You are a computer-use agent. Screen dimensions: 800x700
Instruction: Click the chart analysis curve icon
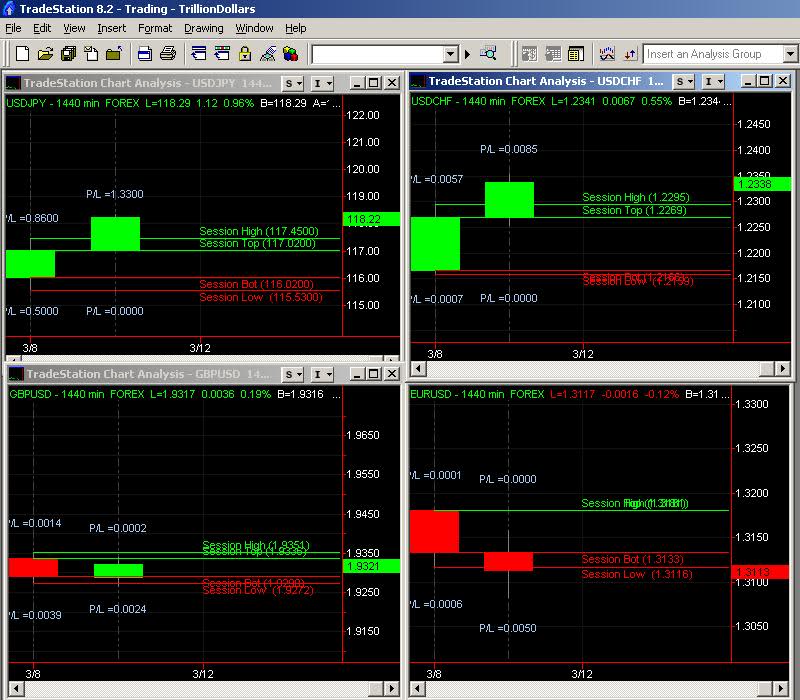(607, 54)
